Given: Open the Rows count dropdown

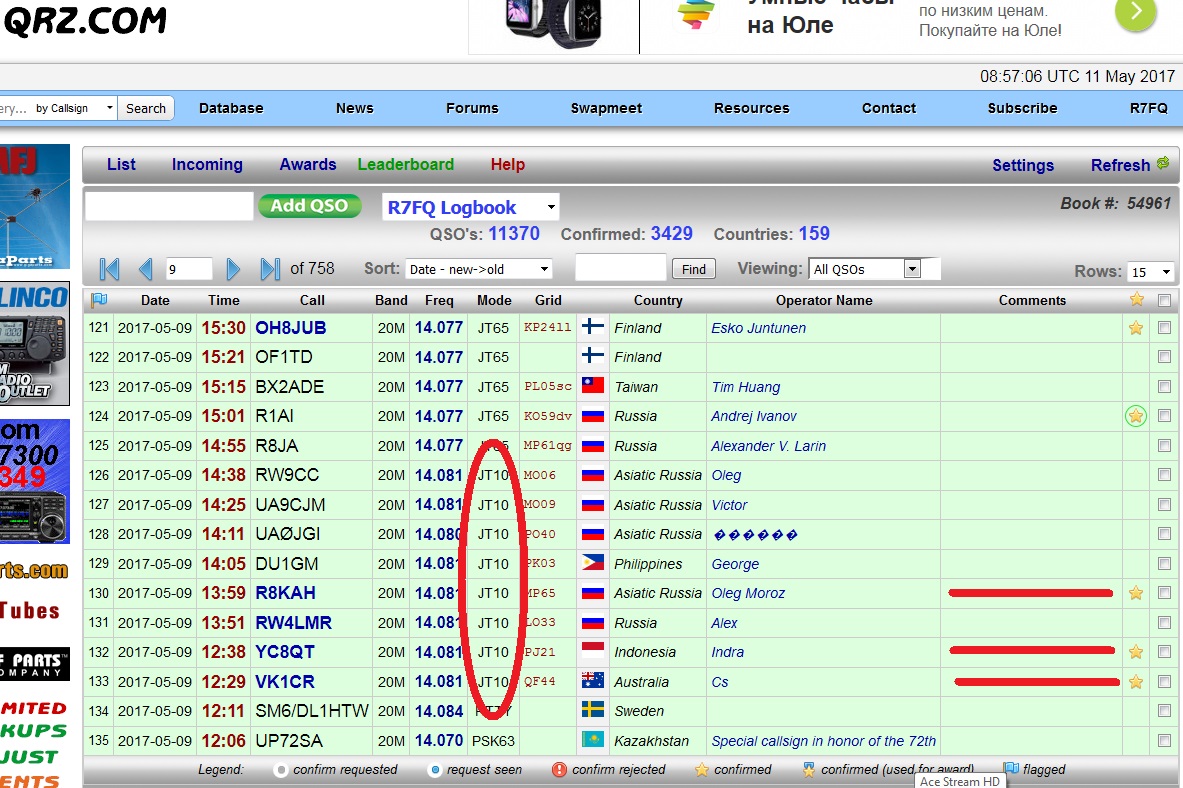Looking at the screenshot, I should 1151,272.
